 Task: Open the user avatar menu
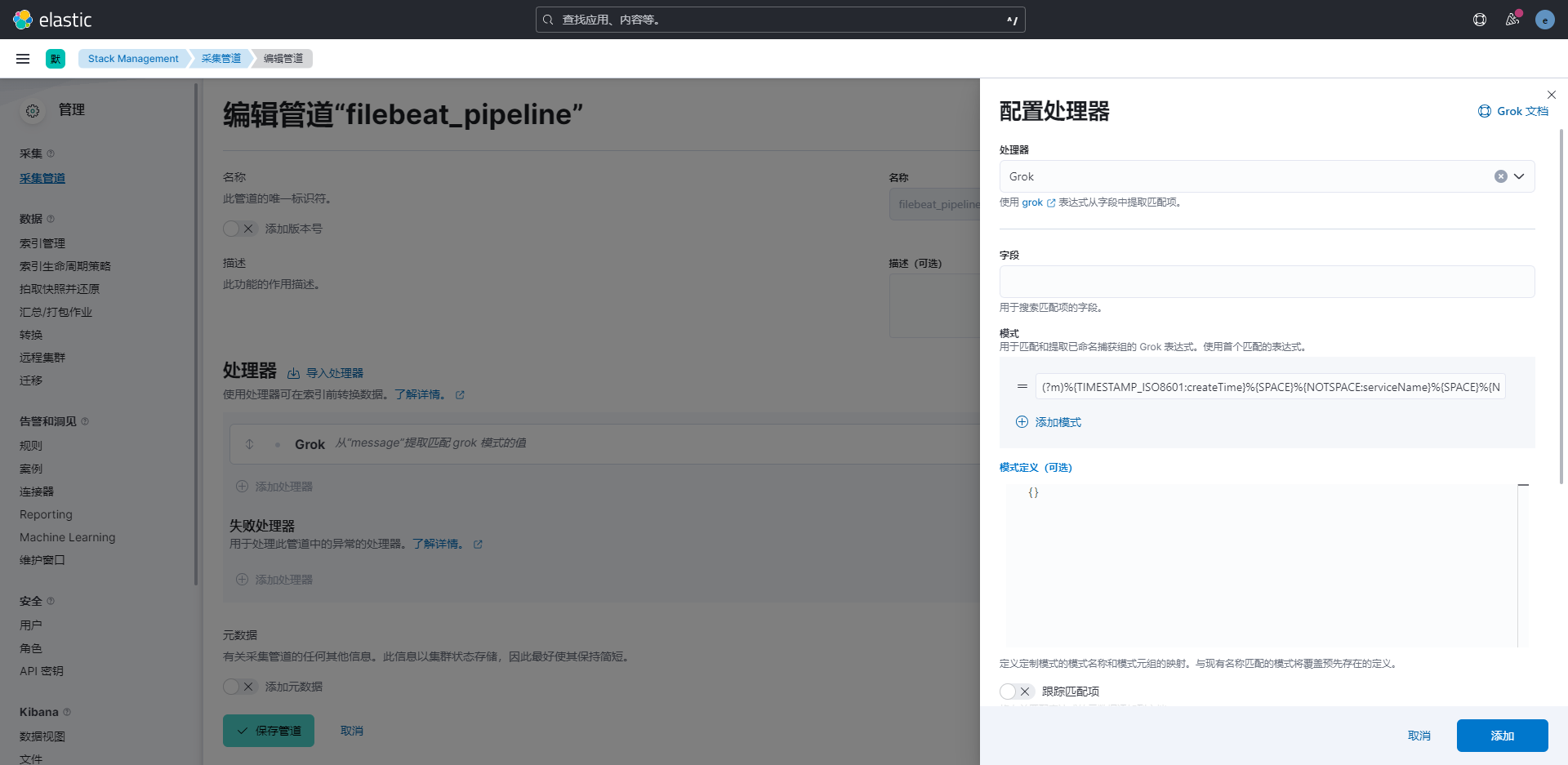tap(1544, 20)
